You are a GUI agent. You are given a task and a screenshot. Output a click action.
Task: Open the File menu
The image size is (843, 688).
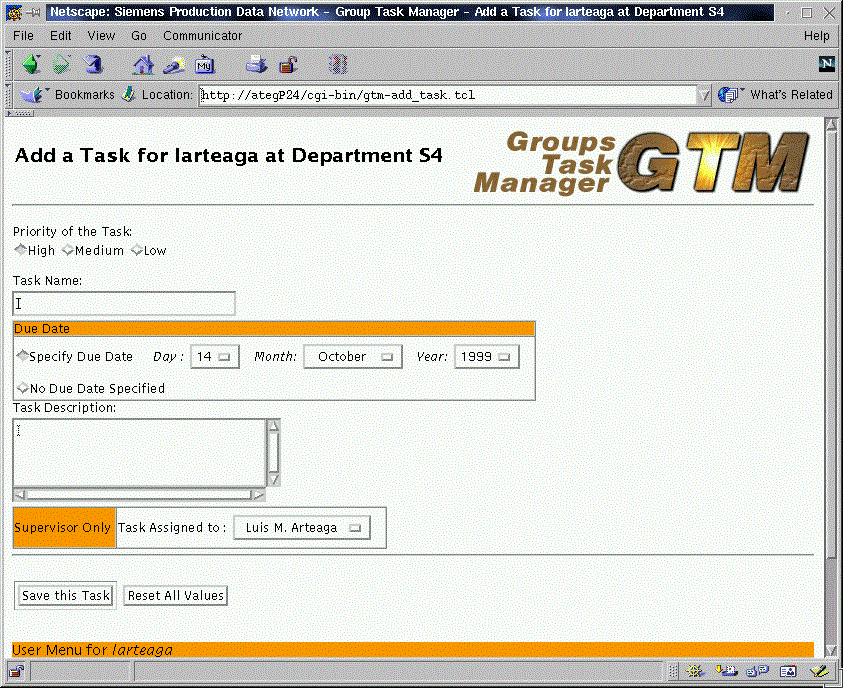click(x=23, y=36)
